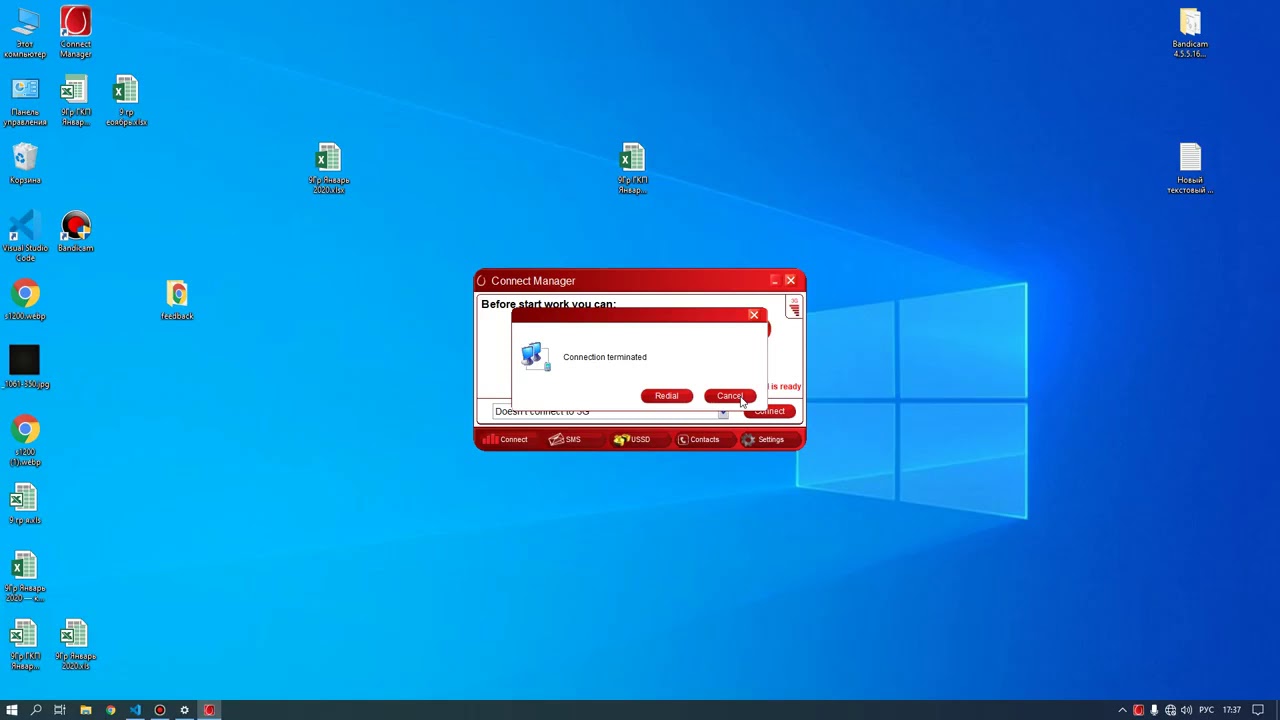
Task: Select the Новый текстовый document icon
Action: coord(1190,169)
